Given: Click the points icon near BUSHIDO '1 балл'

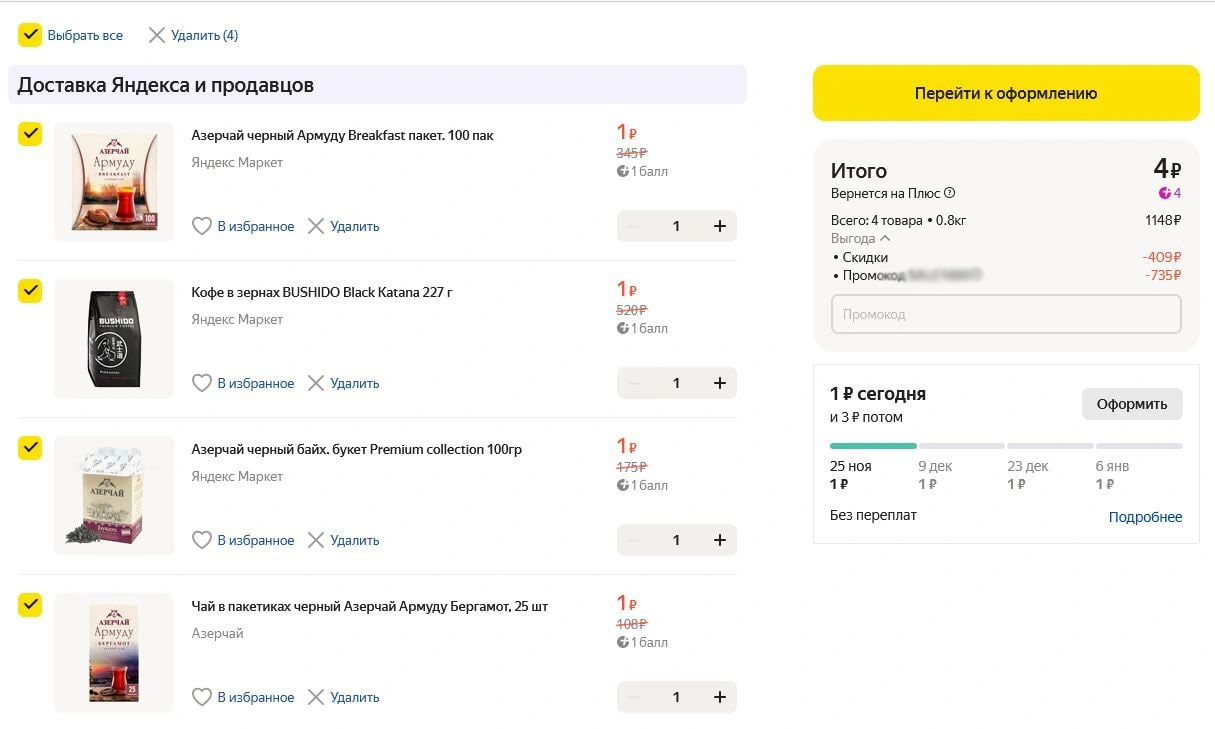Looking at the screenshot, I should 622,328.
